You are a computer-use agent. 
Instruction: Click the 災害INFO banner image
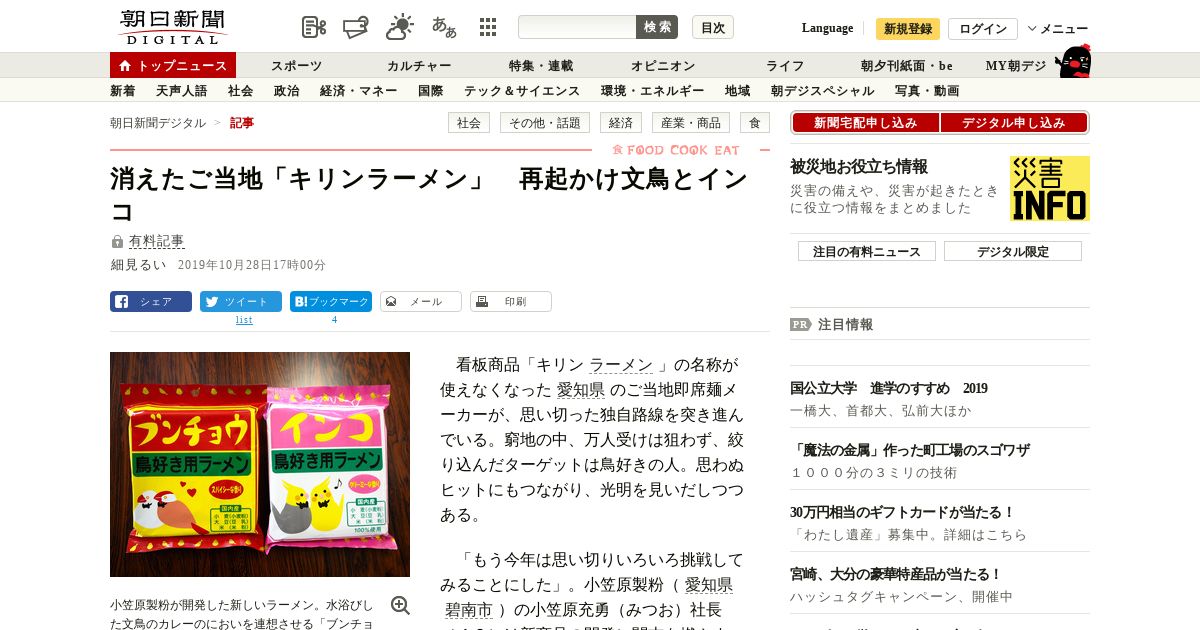[1050, 188]
